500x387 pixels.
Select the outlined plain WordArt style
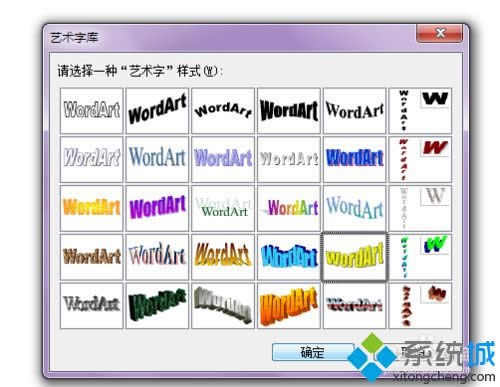92,111
